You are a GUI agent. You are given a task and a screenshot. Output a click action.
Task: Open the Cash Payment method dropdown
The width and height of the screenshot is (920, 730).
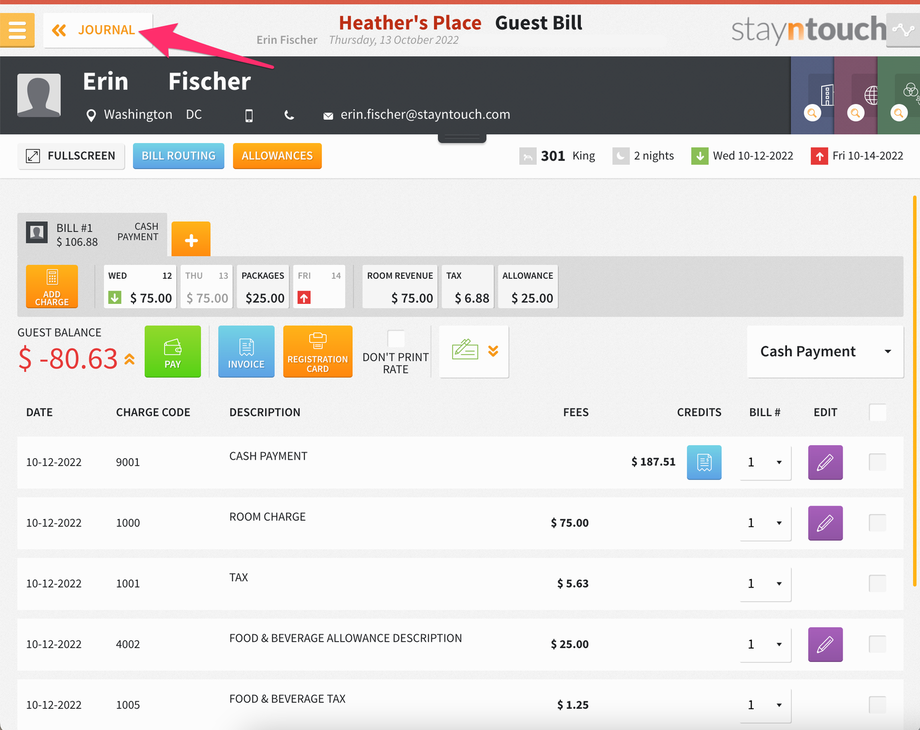coord(825,352)
